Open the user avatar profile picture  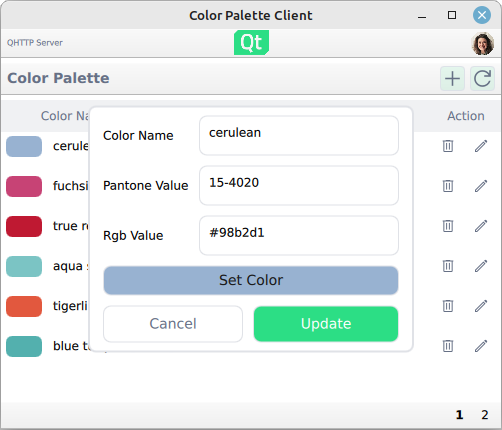(x=482, y=43)
